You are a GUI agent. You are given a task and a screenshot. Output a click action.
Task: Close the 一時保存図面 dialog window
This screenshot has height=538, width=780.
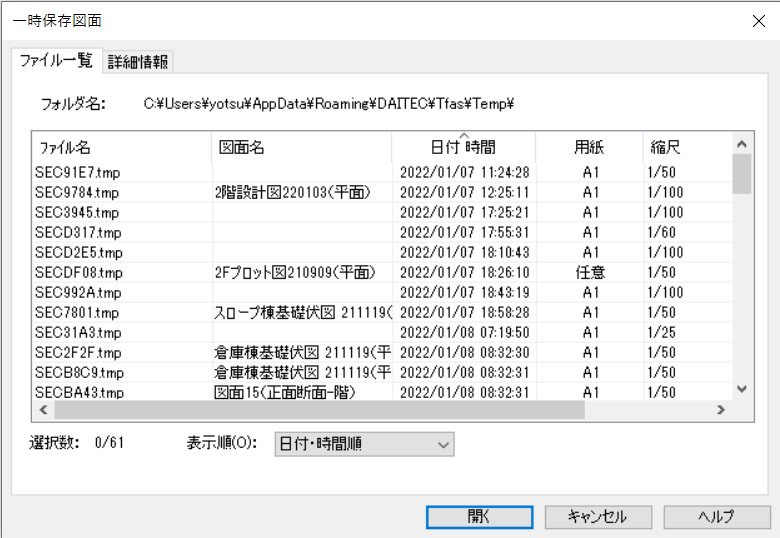755,20
